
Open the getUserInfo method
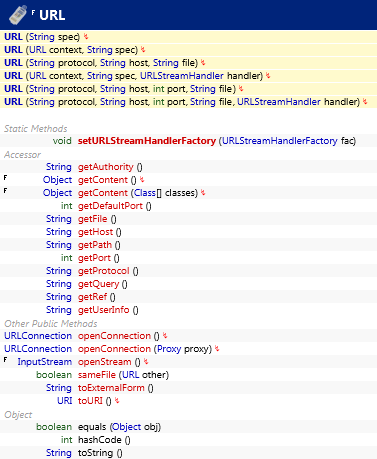pyautogui.click(x=103, y=310)
